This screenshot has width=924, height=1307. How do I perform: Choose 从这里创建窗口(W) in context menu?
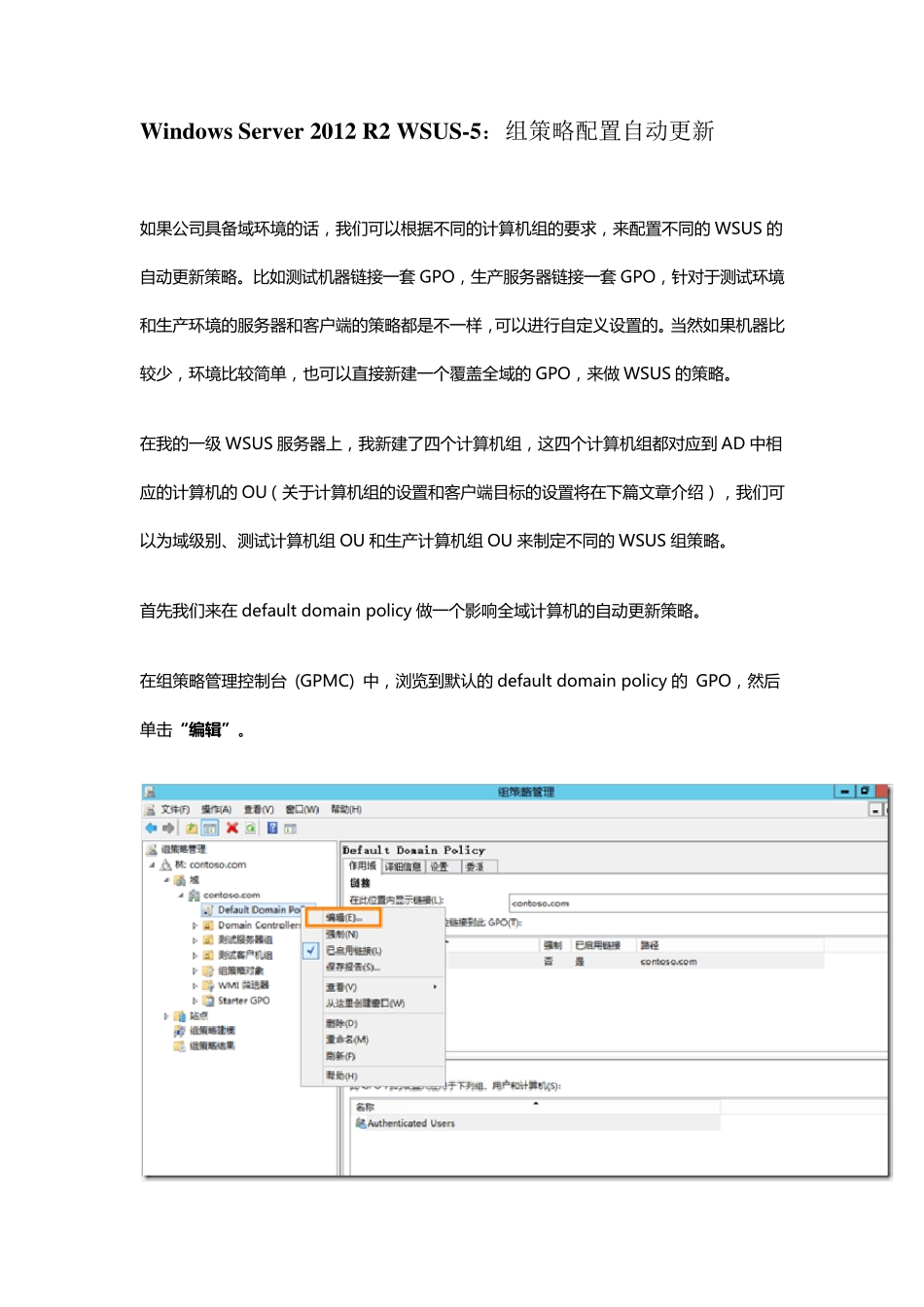[373, 1004]
